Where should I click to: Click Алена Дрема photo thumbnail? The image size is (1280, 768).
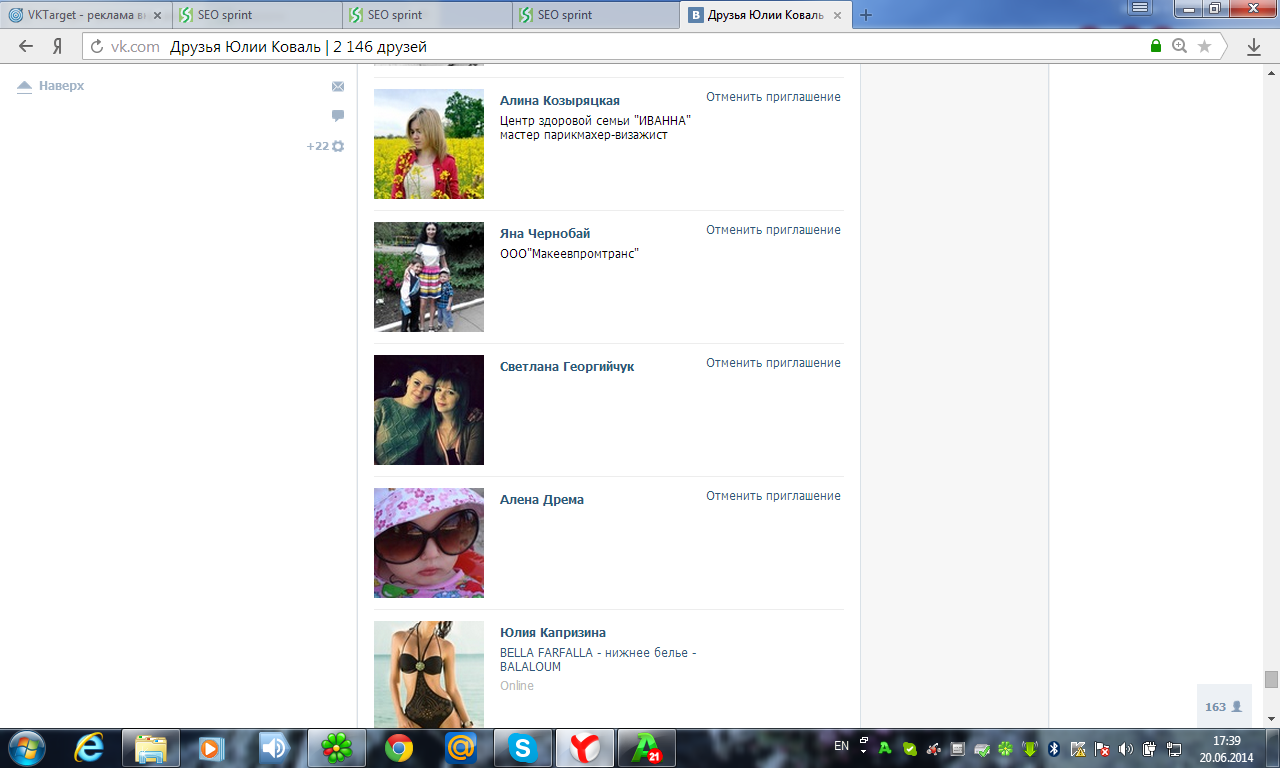[x=429, y=543]
